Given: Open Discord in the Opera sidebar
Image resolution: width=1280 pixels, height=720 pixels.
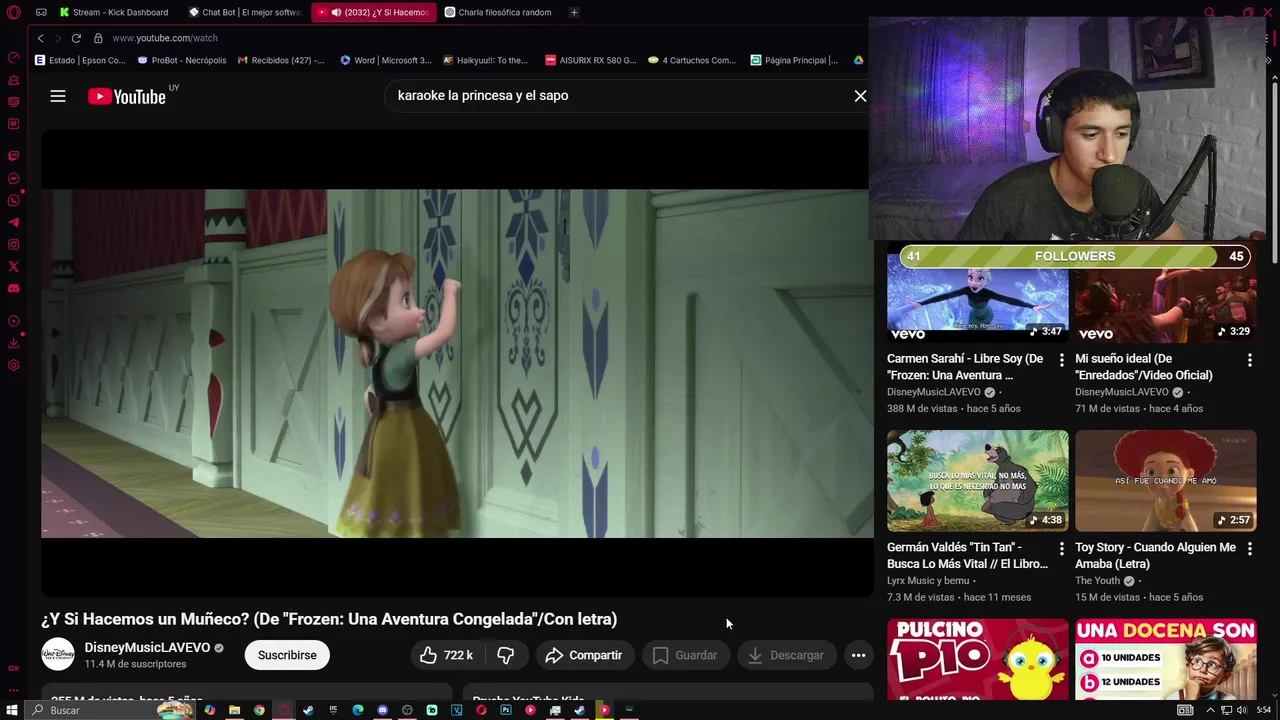Looking at the screenshot, I should point(14,288).
